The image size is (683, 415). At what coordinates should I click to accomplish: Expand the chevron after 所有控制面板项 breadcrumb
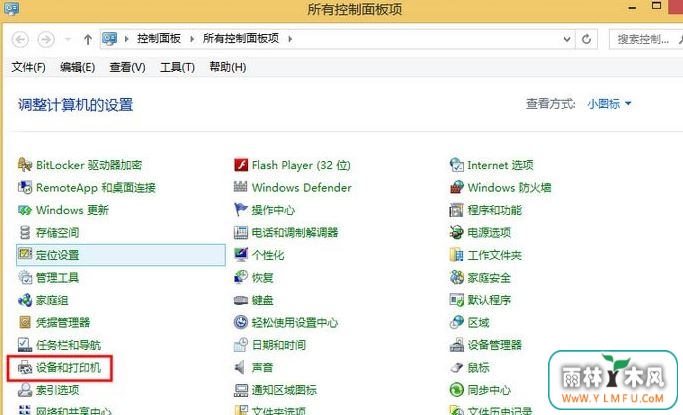(290, 39)
